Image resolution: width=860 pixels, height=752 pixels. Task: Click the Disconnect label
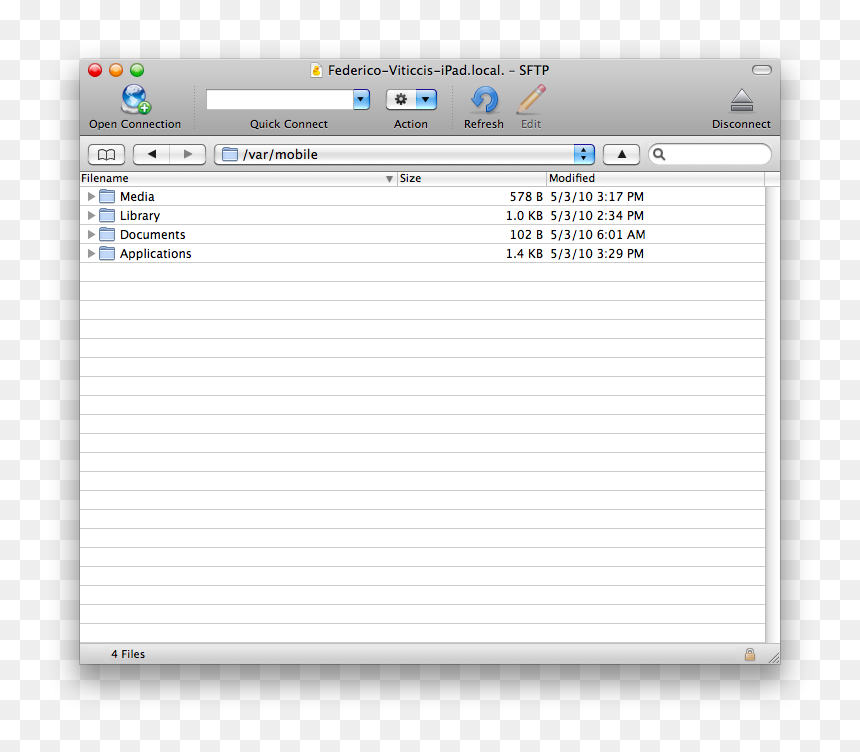coord(742,124)
